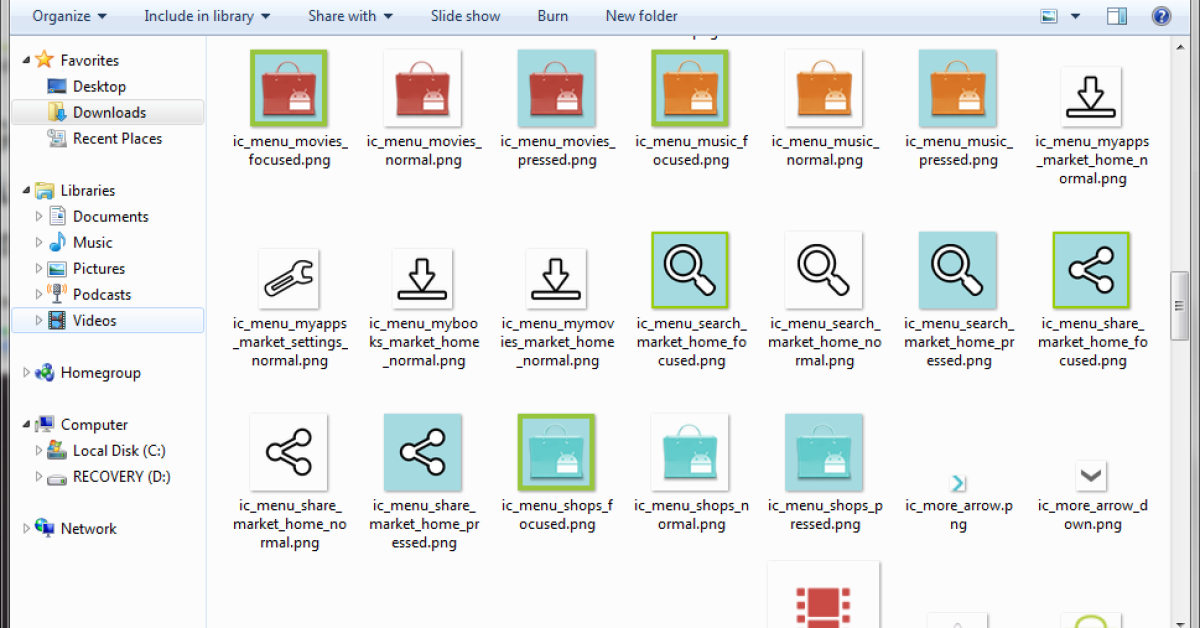Image resolution: width=1200 pixels, height=628 pixels.
Task: Expand the Homegroup tree node
Action: pos(27,373)
